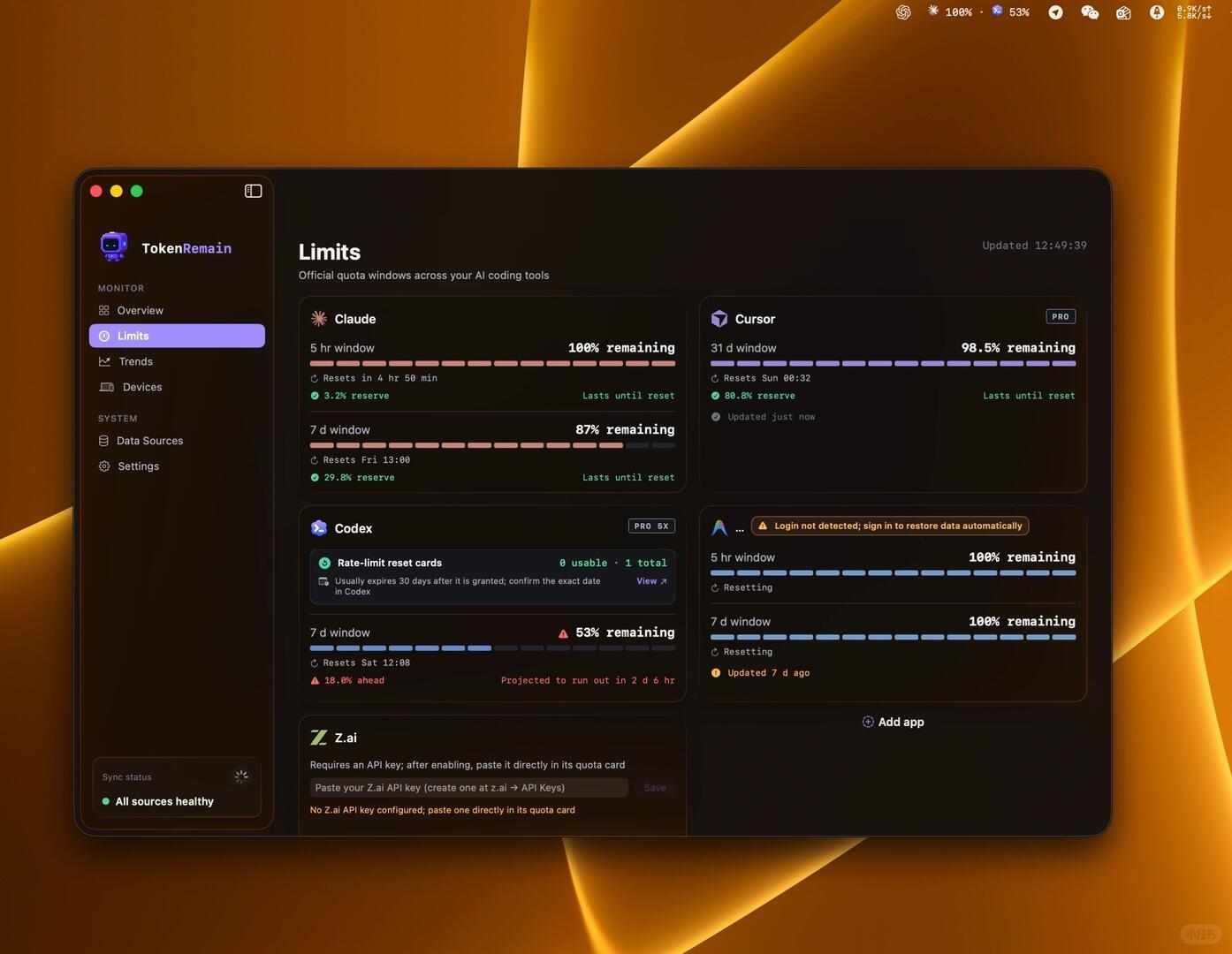This screenshot has width=1232, height=954.
Task: Click the All sources healthy status
Action: [164, 801]
